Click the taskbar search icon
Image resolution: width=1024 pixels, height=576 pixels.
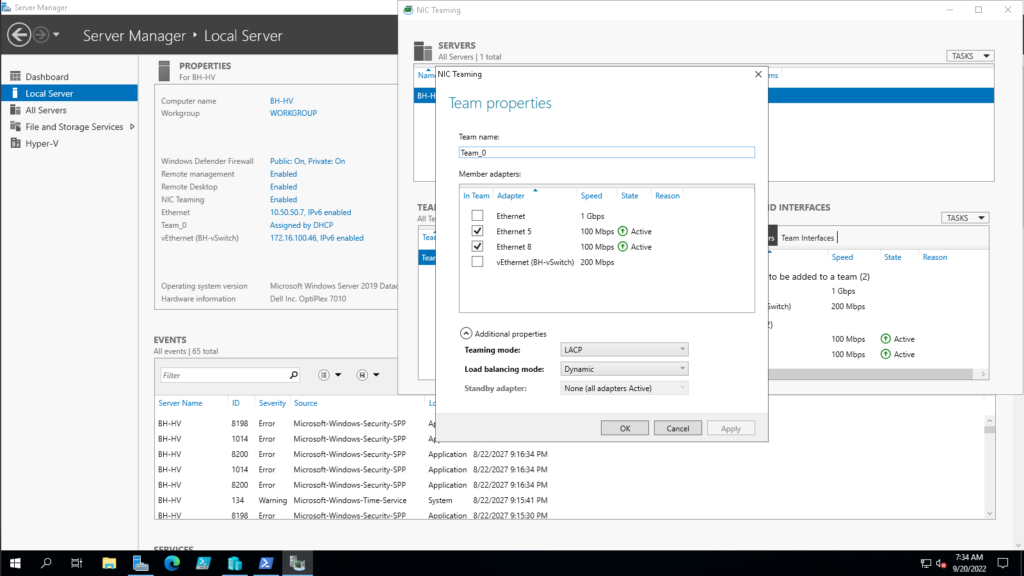click(x=46, y=563)
